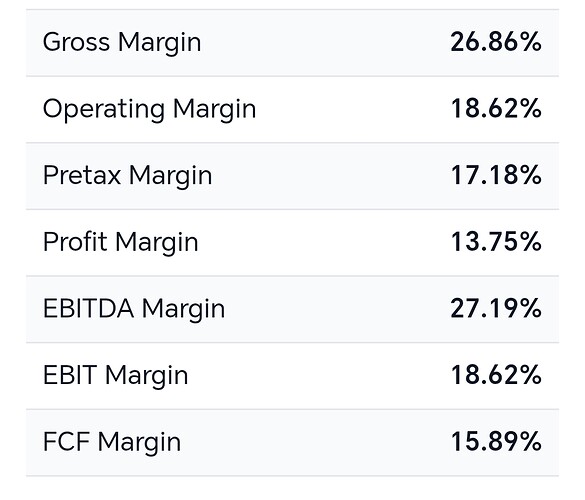585x500 pixels.
Task: Click the FCF Margin label
Action: (112, 443)
